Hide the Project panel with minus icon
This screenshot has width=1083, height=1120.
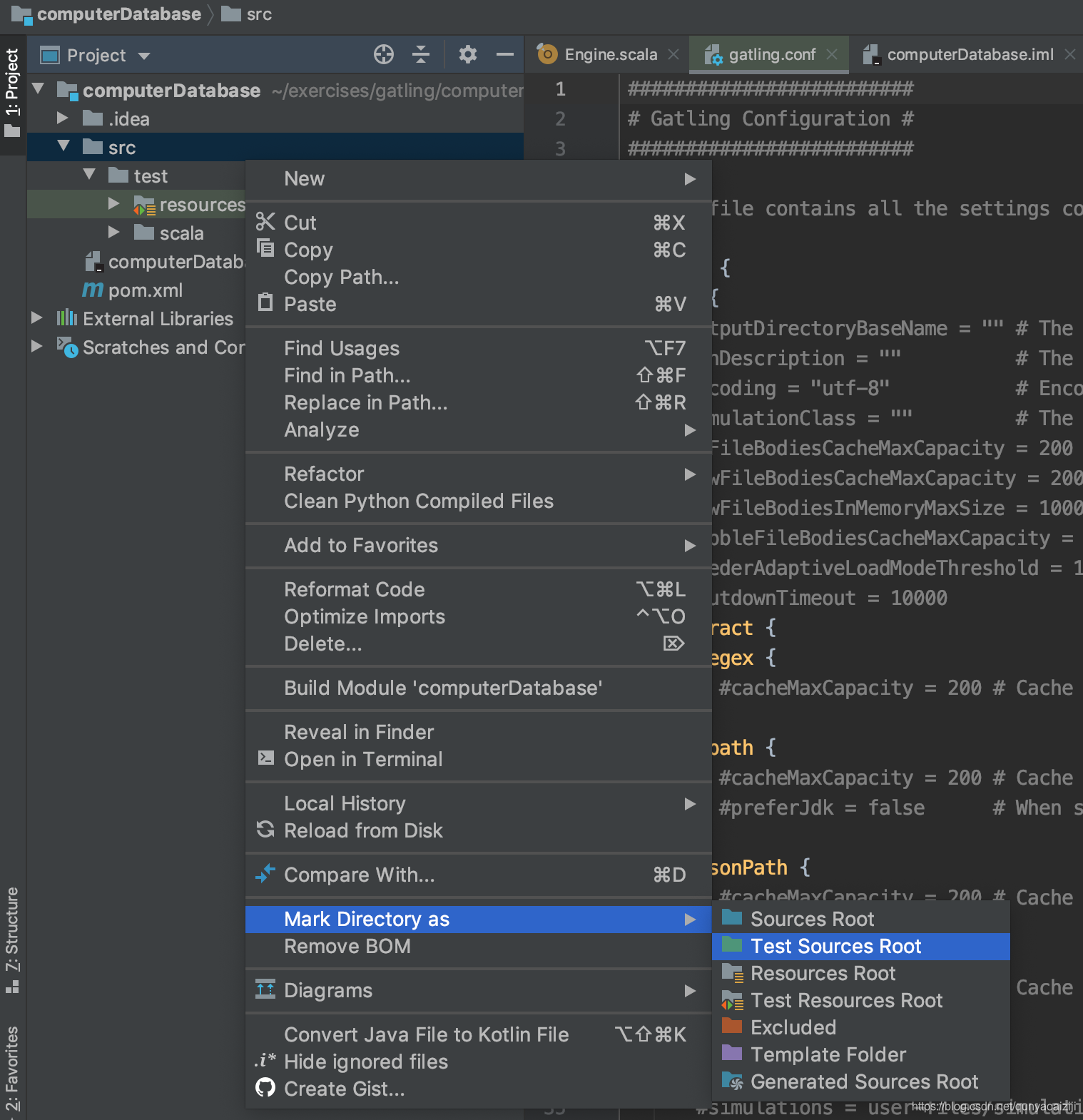pos(505,54)
